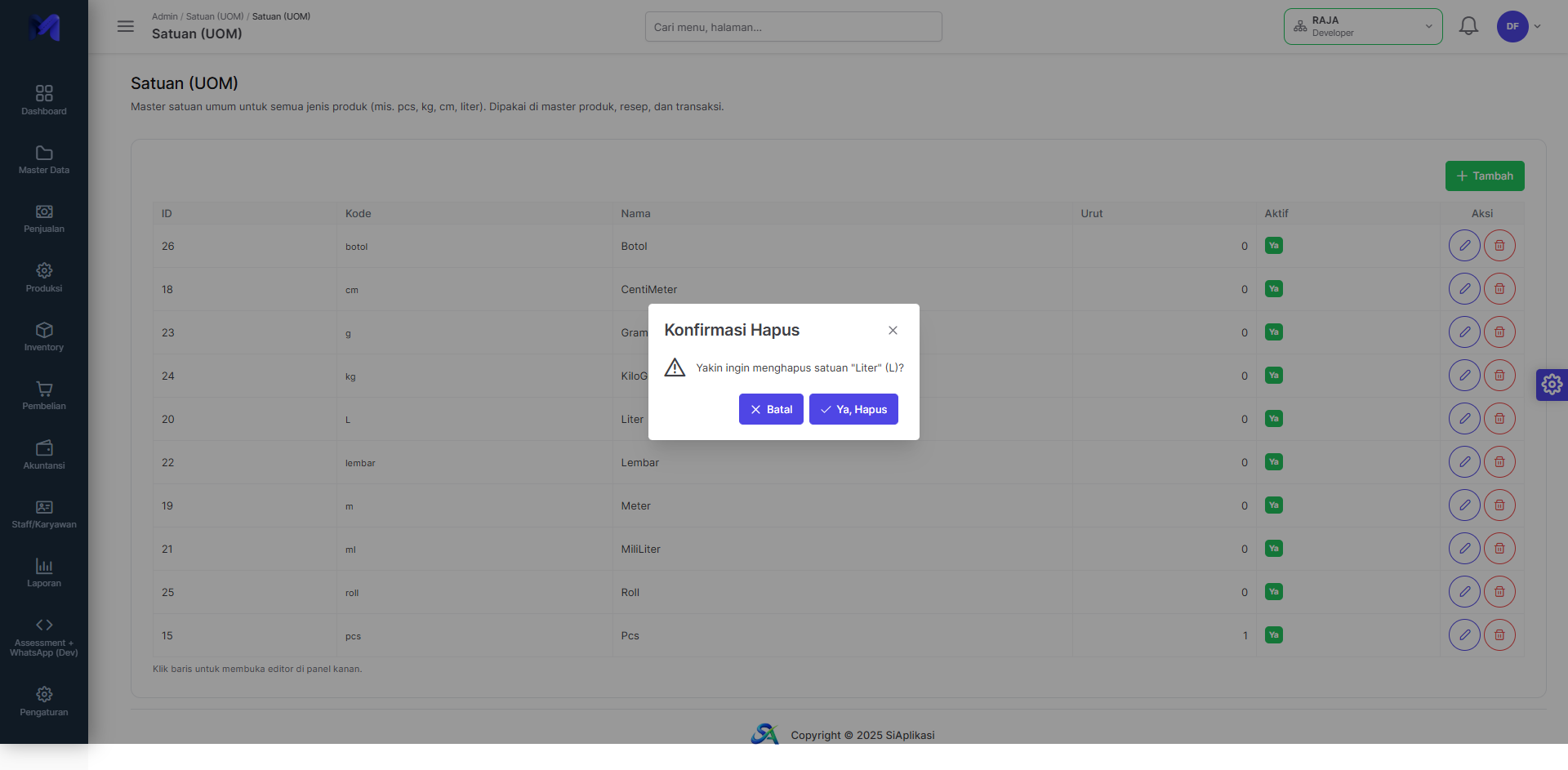Edit the Roll row
Image resolution: width=1568 pixels, height=770 pixels.
[x=1464, y=592]
